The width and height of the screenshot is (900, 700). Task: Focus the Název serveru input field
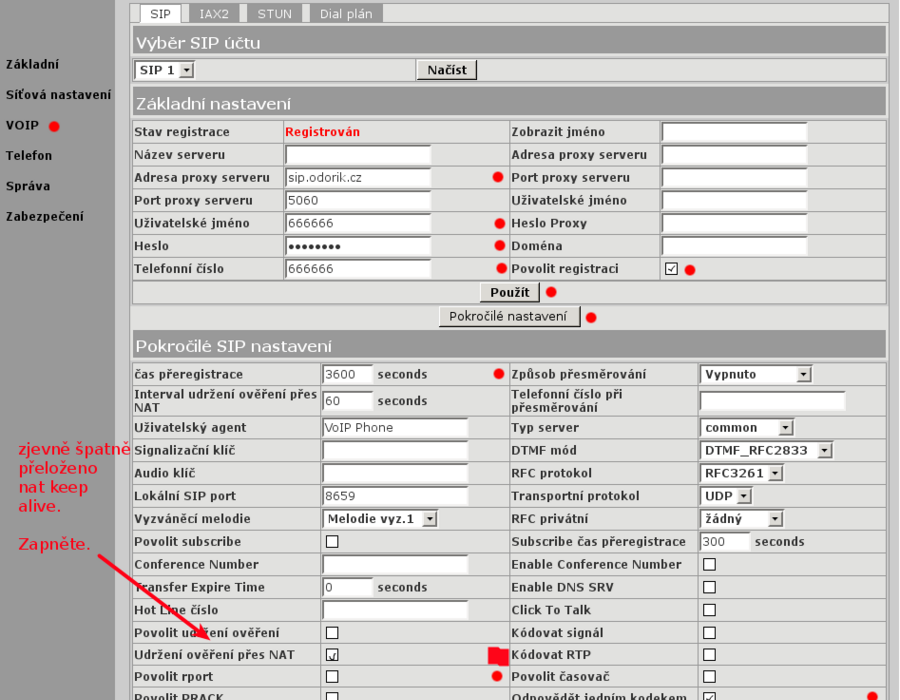[358, 155]
